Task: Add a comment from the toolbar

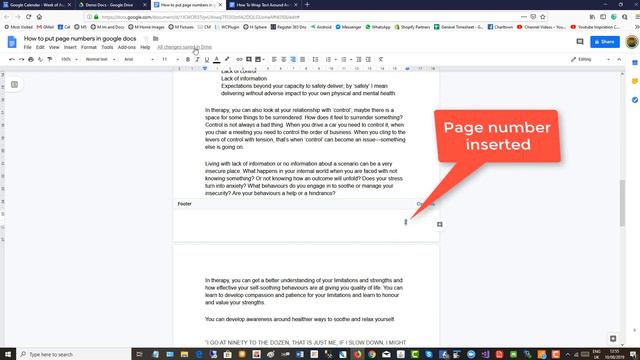Action: point(249,60)
